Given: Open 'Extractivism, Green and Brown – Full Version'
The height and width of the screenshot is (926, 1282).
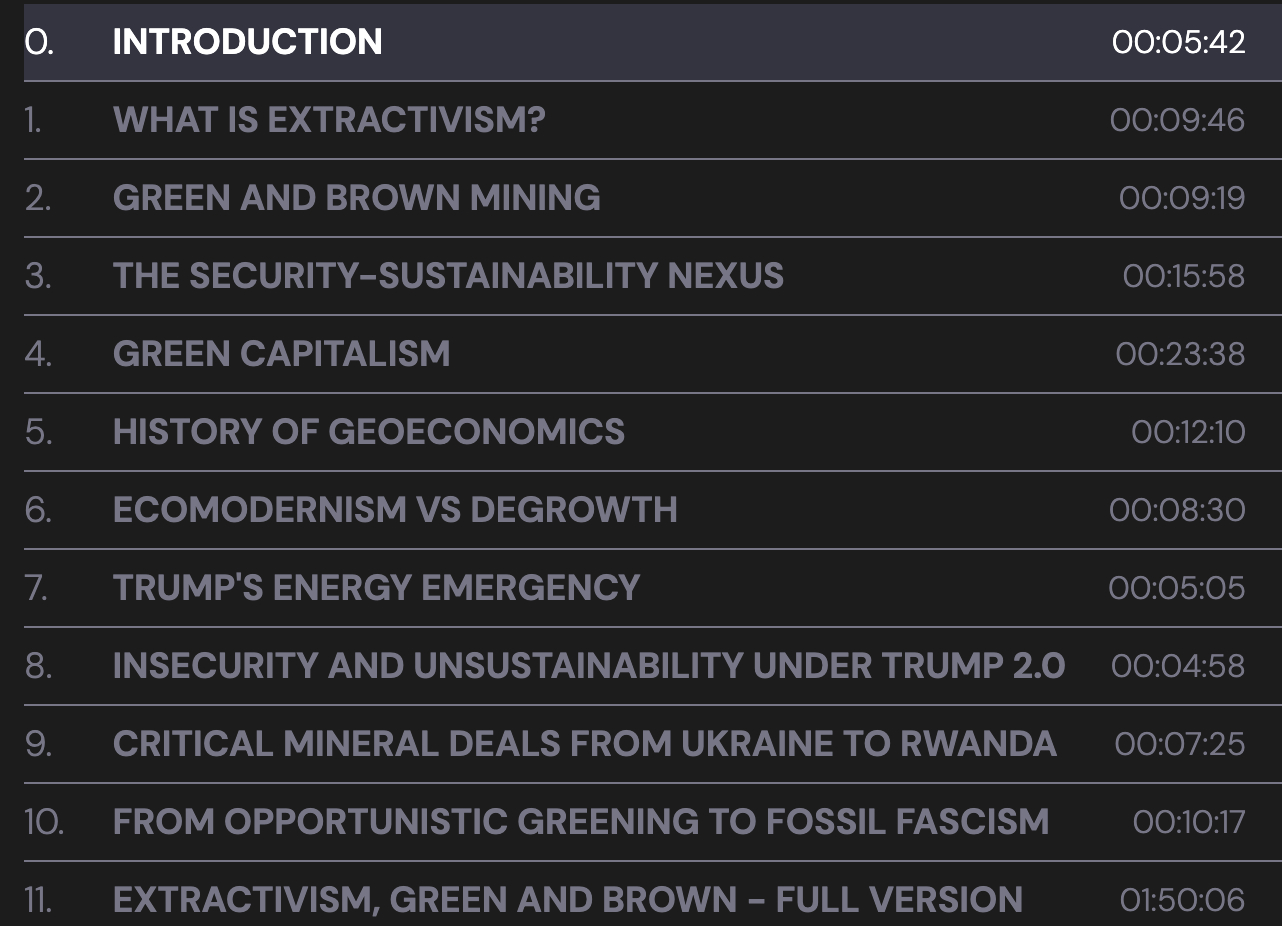Looking at the screenshot, I should click(x=567, y=900).
